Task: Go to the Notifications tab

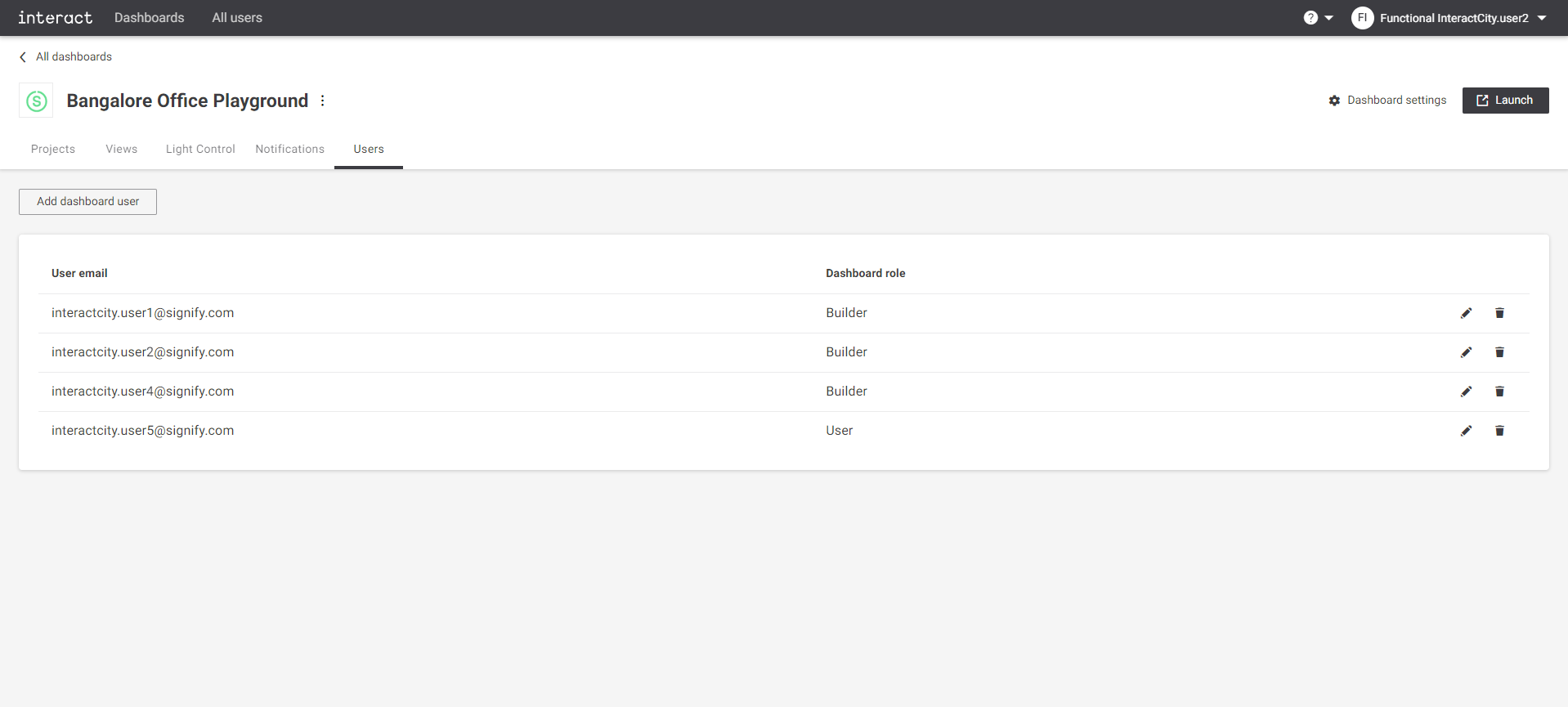Action: click(289, 149)
